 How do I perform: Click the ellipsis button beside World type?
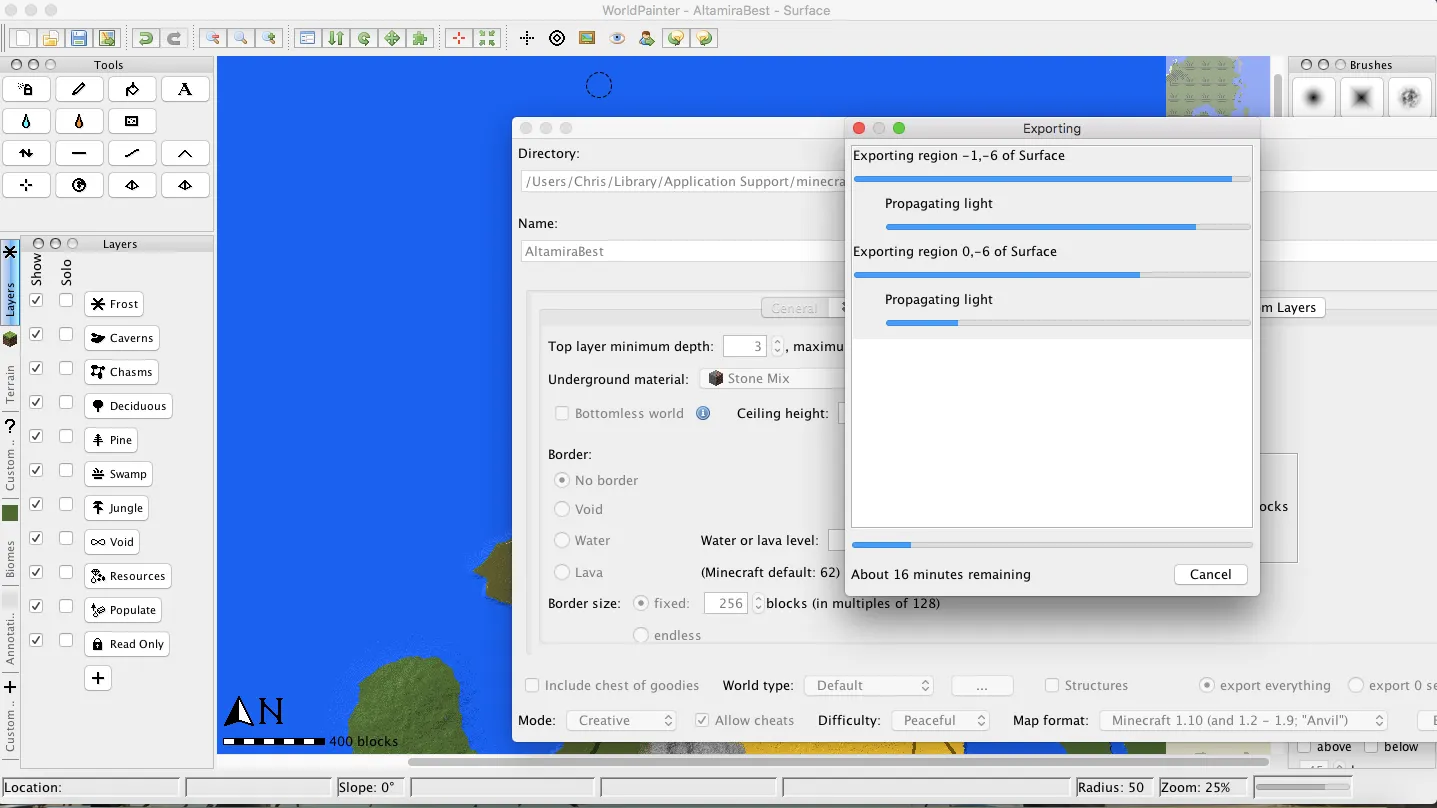(982, 686)
